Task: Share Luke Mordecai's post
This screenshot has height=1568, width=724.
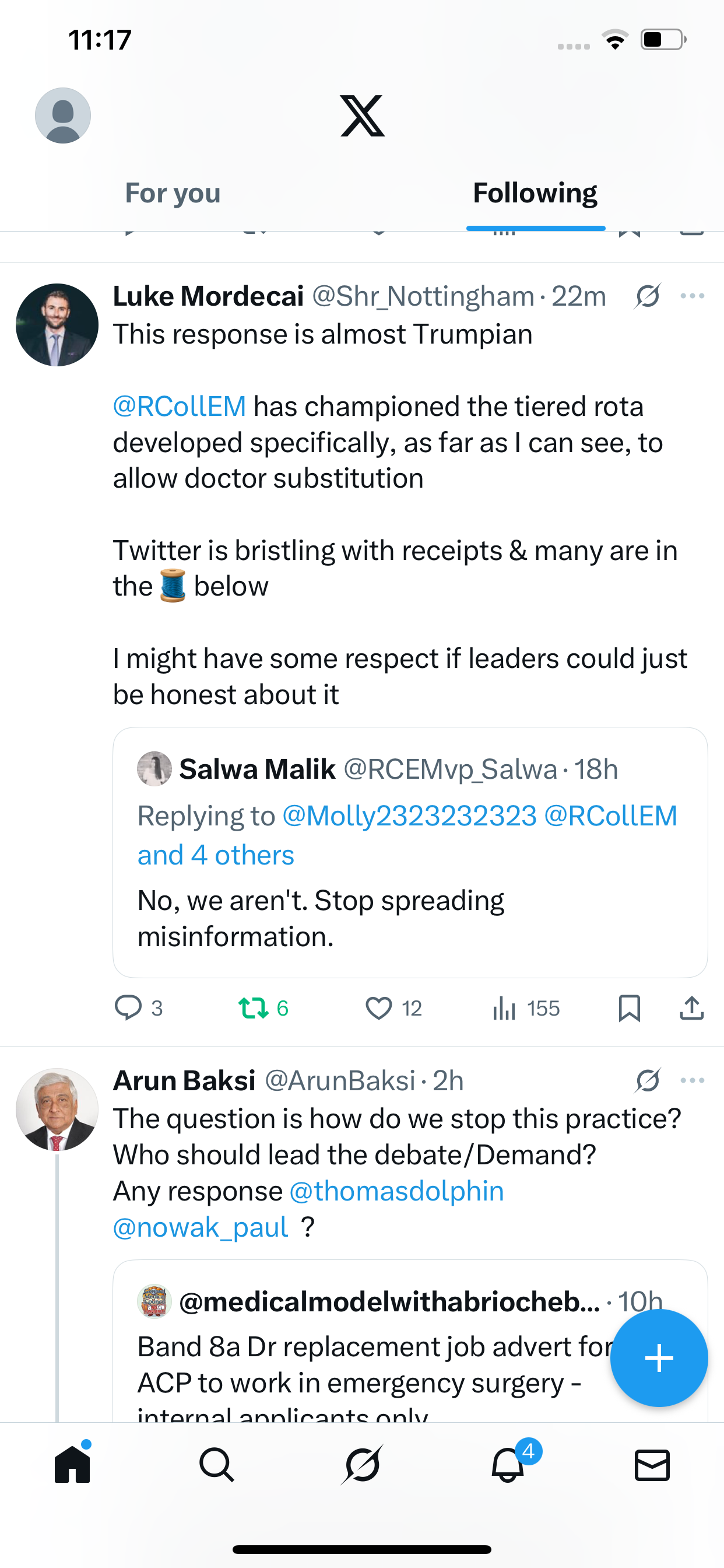Action: click(x=692, y=1008)
